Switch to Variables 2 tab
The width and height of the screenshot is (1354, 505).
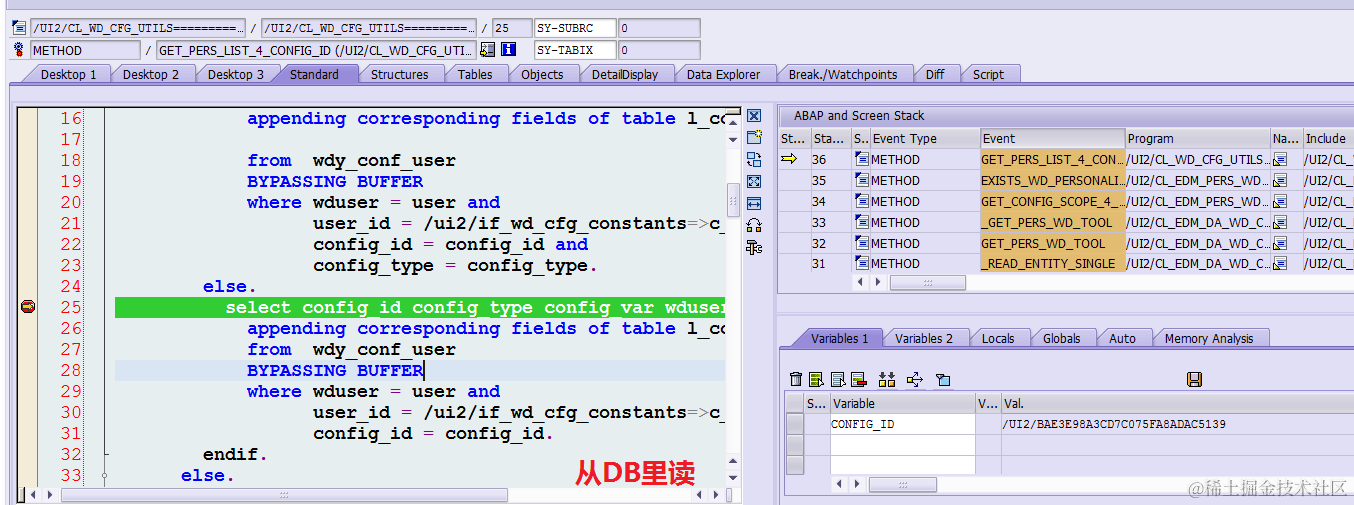924,338
